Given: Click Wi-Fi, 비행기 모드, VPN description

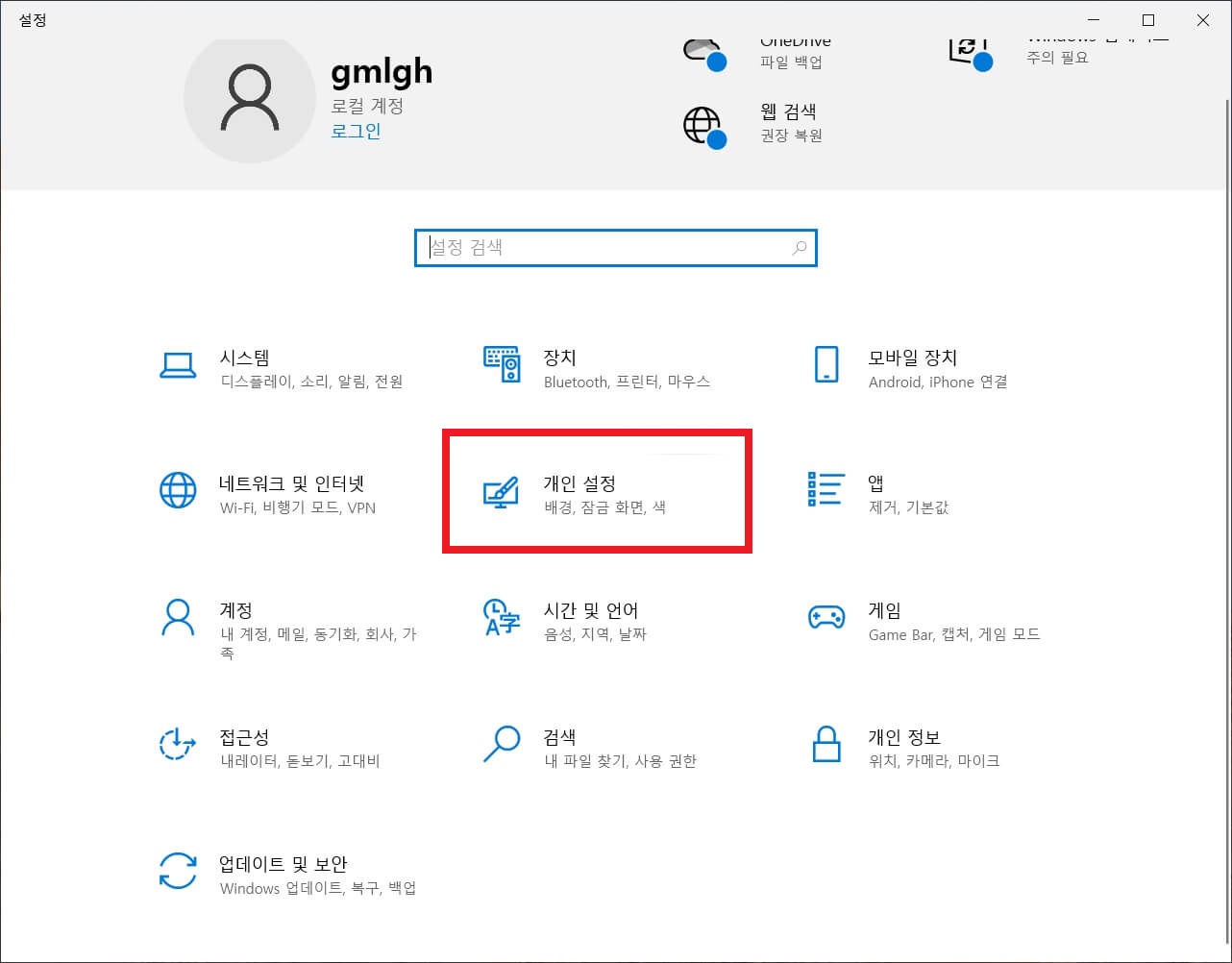Looking at the screenshot, I should coord(298,507).
